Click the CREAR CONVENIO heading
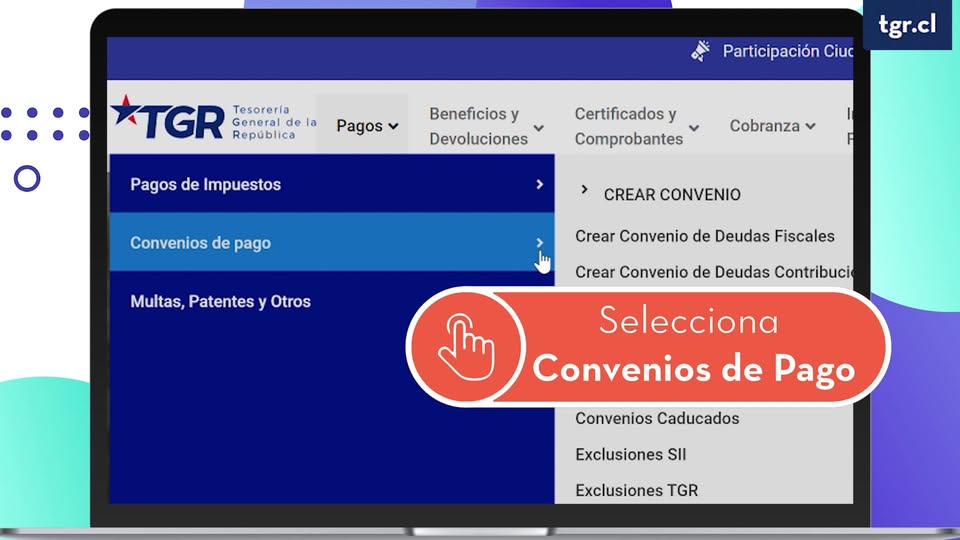The image size is (960, 540). point(672,195)
